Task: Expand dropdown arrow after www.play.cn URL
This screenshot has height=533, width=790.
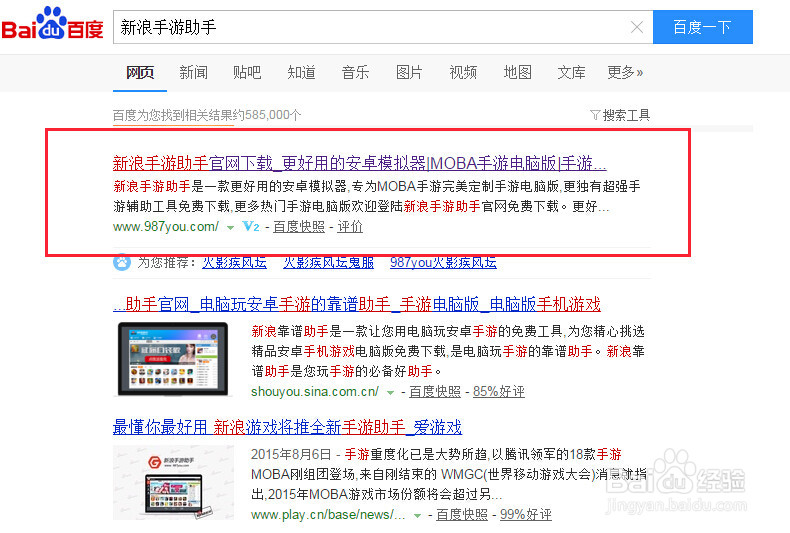Action: tap(417, 515)
